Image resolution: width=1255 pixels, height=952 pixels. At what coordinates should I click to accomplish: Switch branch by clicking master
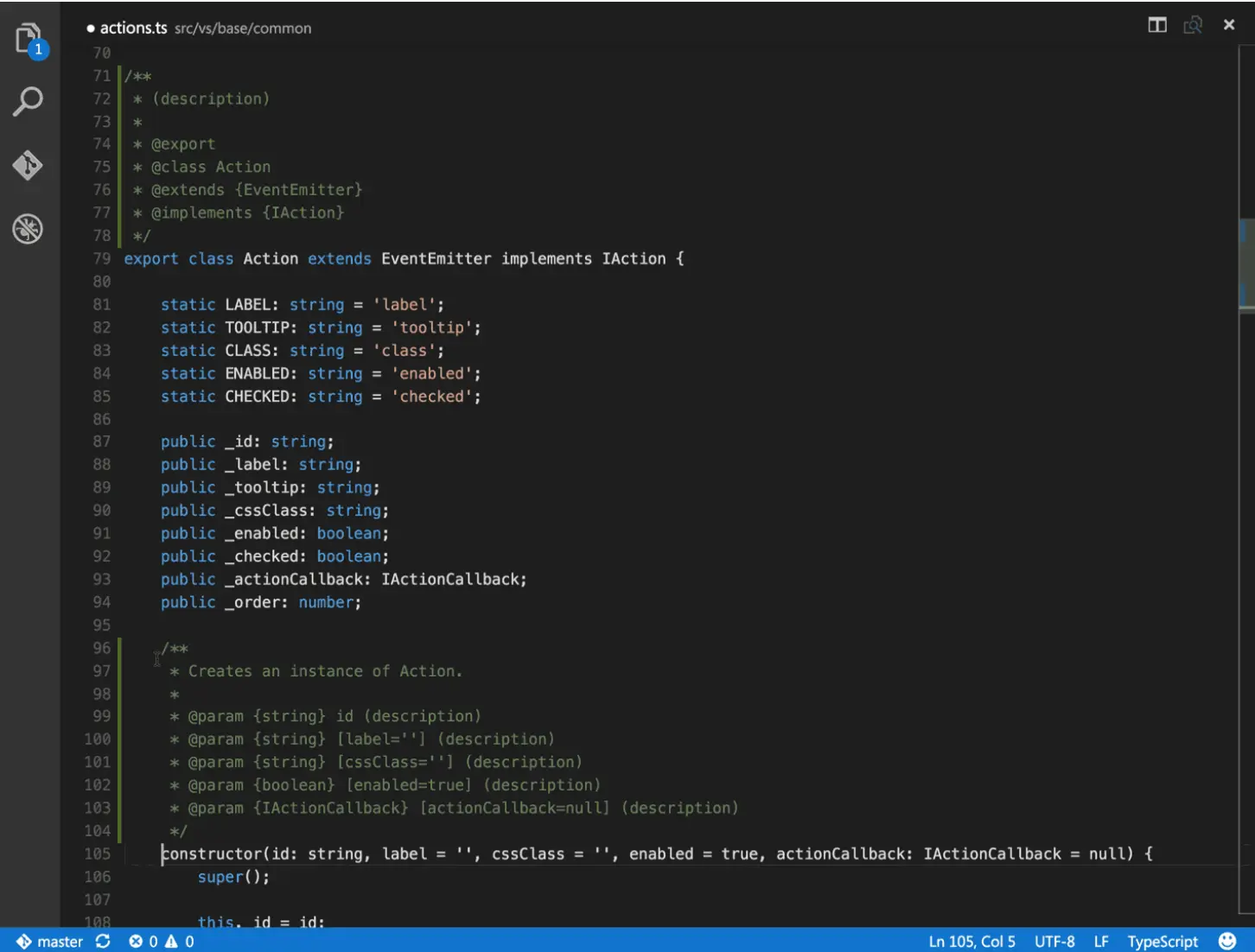(x=50, y=941)
